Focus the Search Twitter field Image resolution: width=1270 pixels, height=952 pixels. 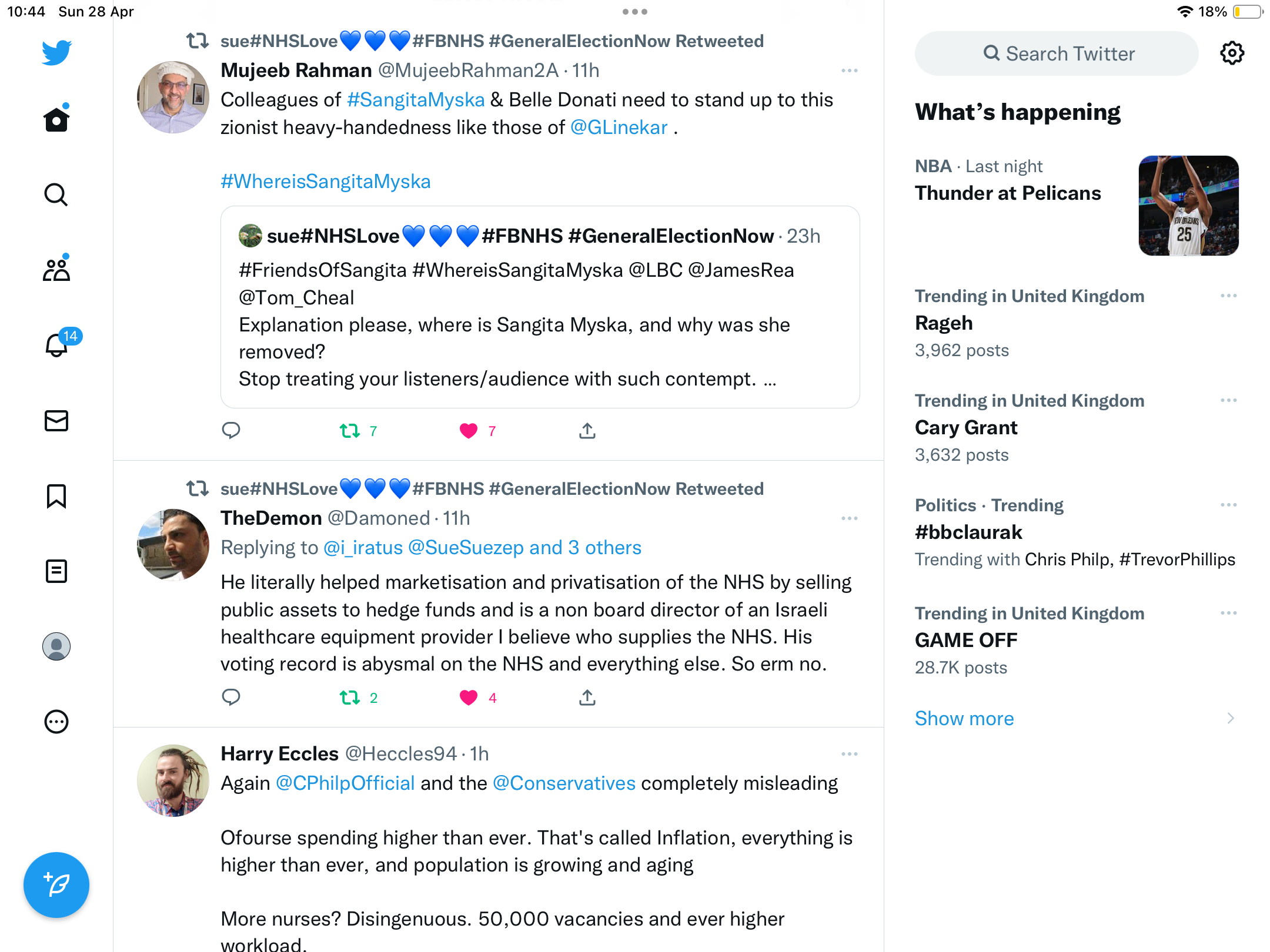tap(1057, 53)
